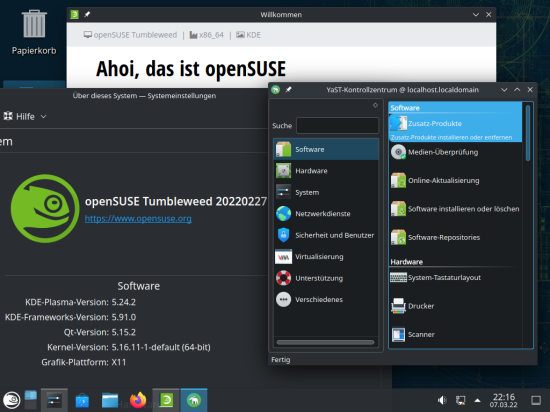Toggle pin on the YaST-Kontrollzentrum window

pos(288,90)
